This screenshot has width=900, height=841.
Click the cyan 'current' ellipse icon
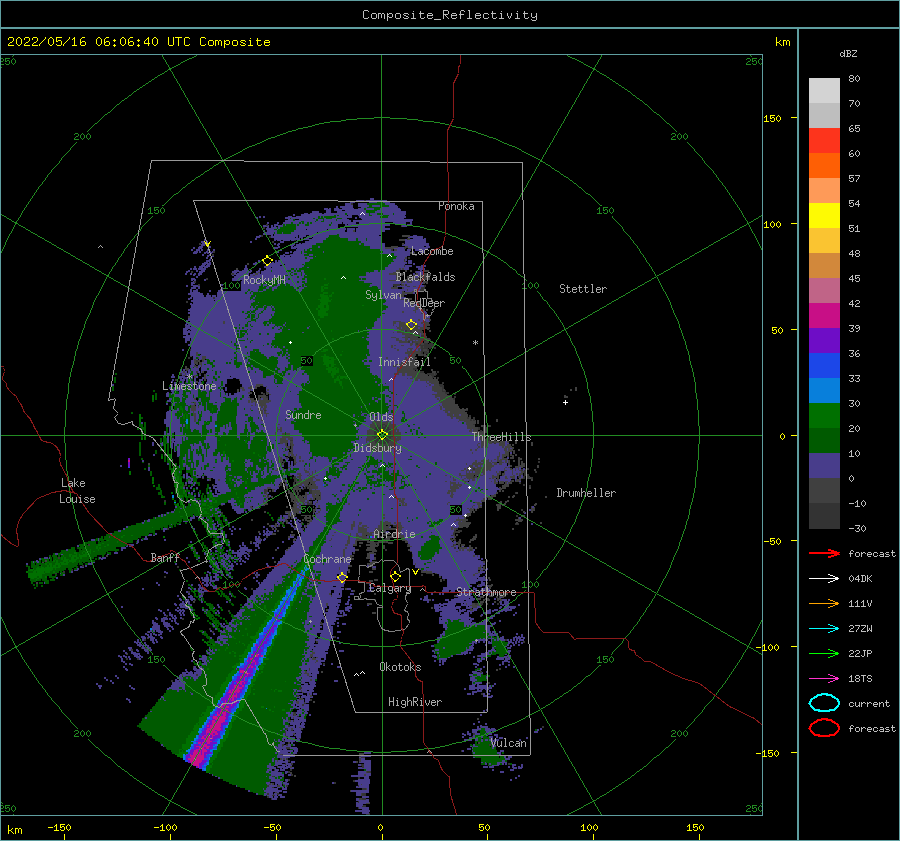824,703
